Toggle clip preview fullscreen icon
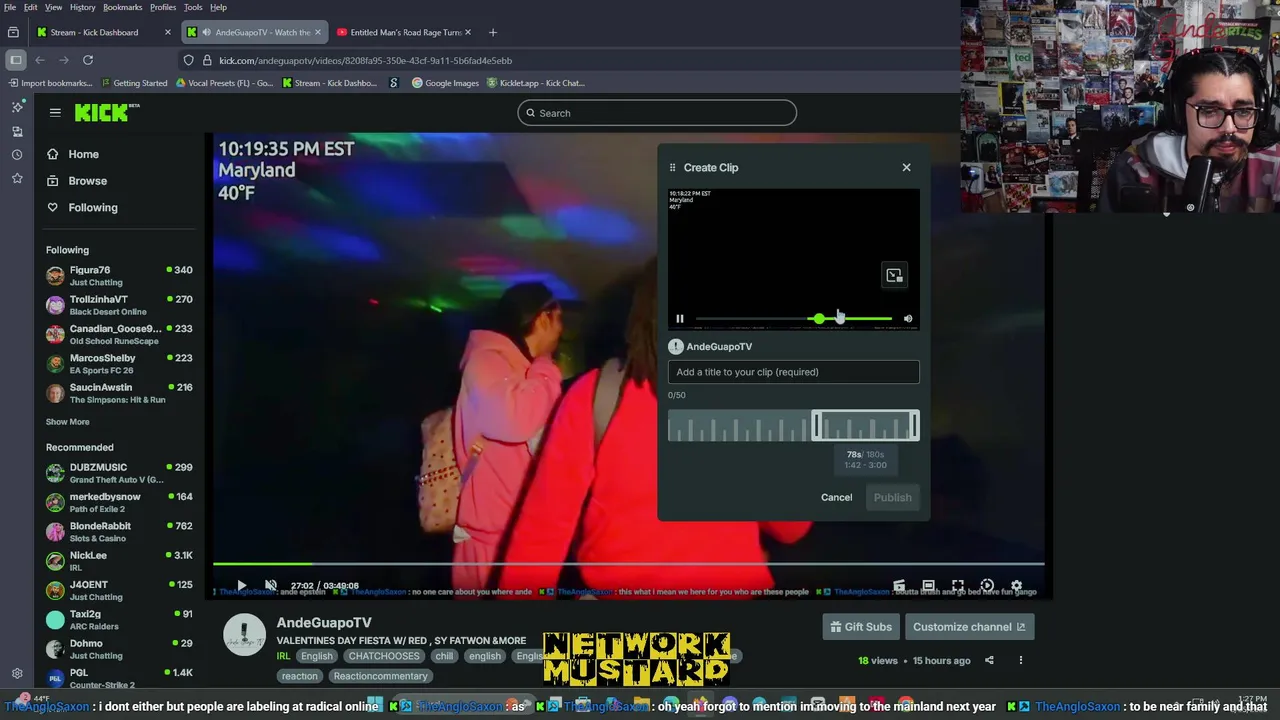The height and width of the screenshot is (720, 1280). pyautogui.click(x=894, y=275)
